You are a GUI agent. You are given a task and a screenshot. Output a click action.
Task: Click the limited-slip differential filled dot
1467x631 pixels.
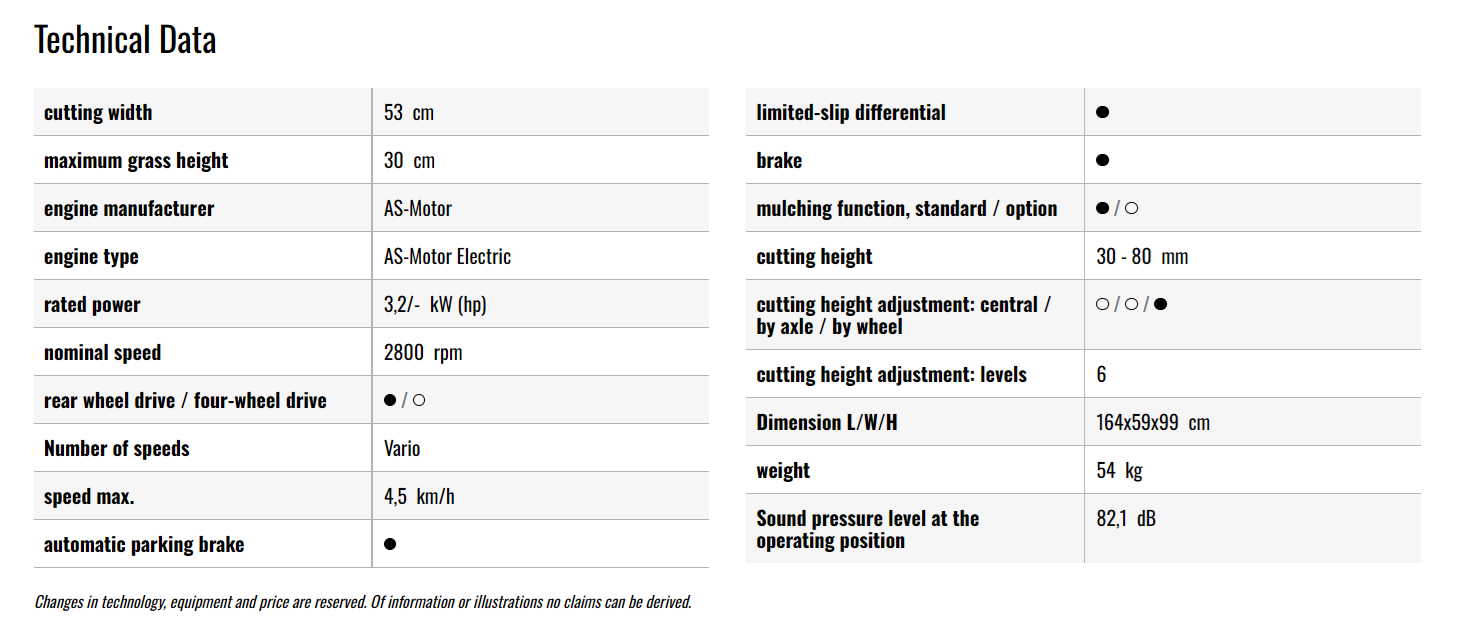point(1102,112)
